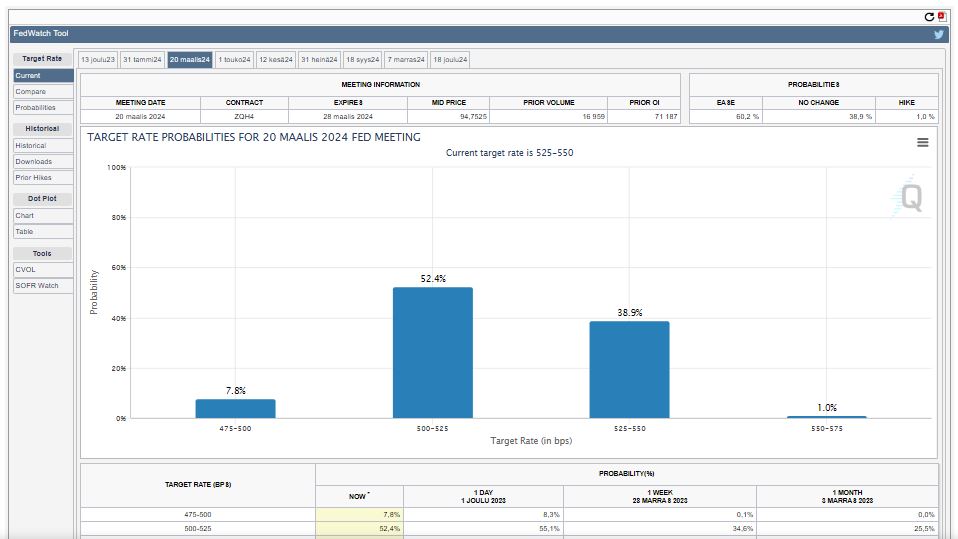
Task: Click the 550-575 bar in chart
Action: (827, 417)
